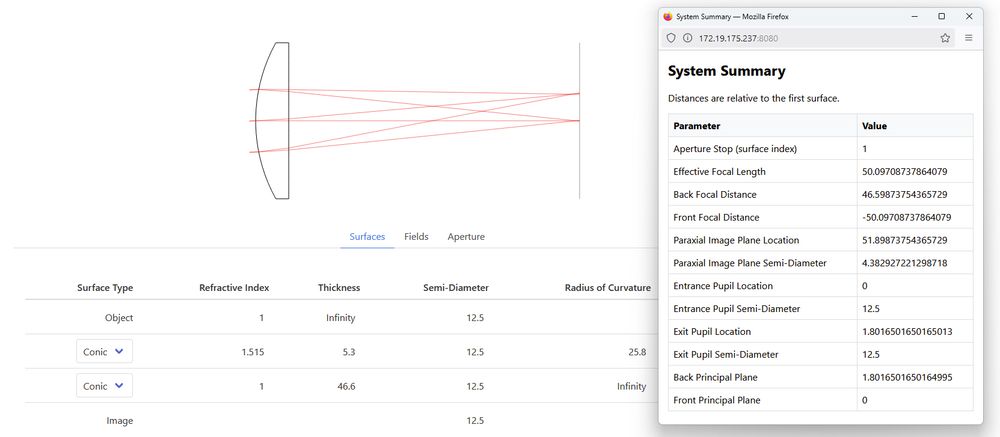Minimize the System Summary window

[915, 17]
